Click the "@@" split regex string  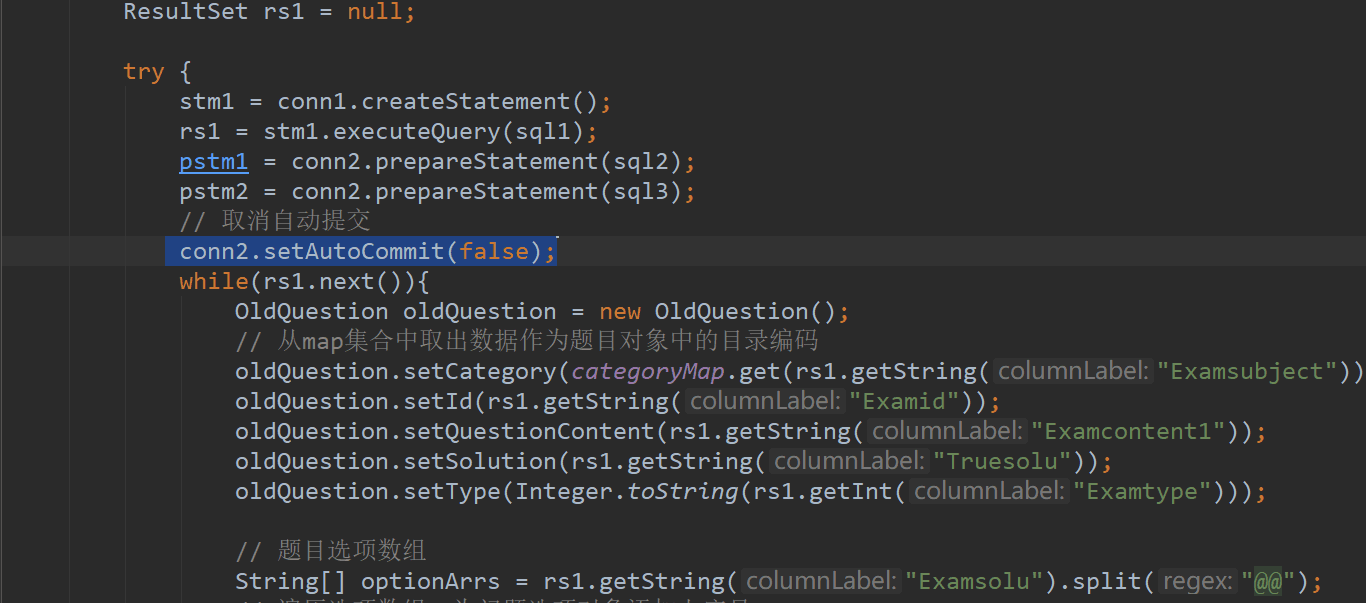[x=1267, y=581]
